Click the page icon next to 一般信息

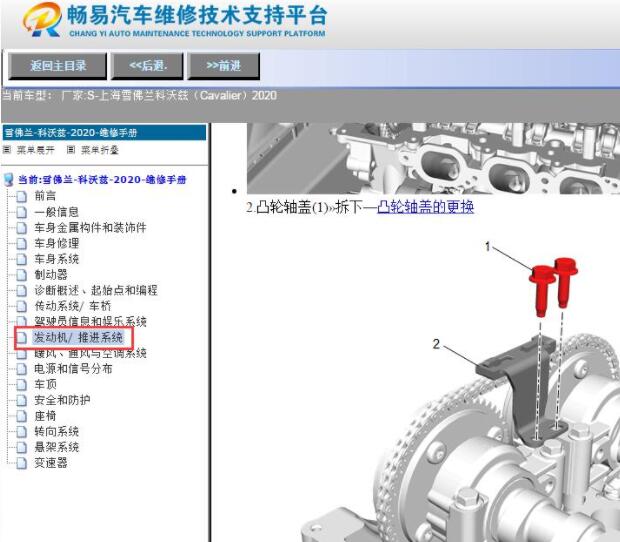[x=21, y=212]
